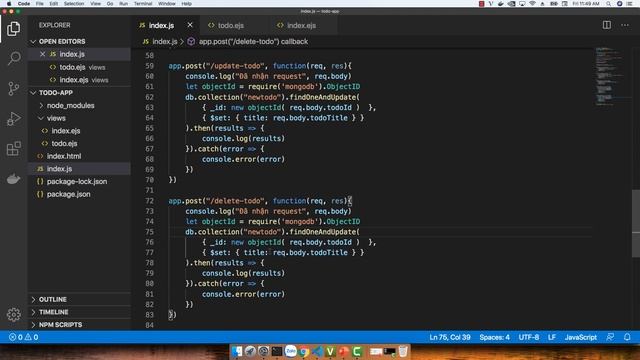Click errors and warnings status indicator

tap(24, 337)
